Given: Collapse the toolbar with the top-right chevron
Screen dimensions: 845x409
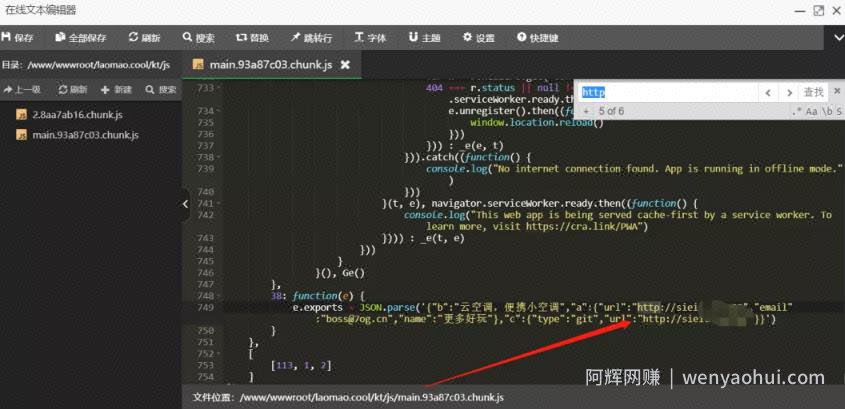Looking at the screenshot, I should (839, 38).
